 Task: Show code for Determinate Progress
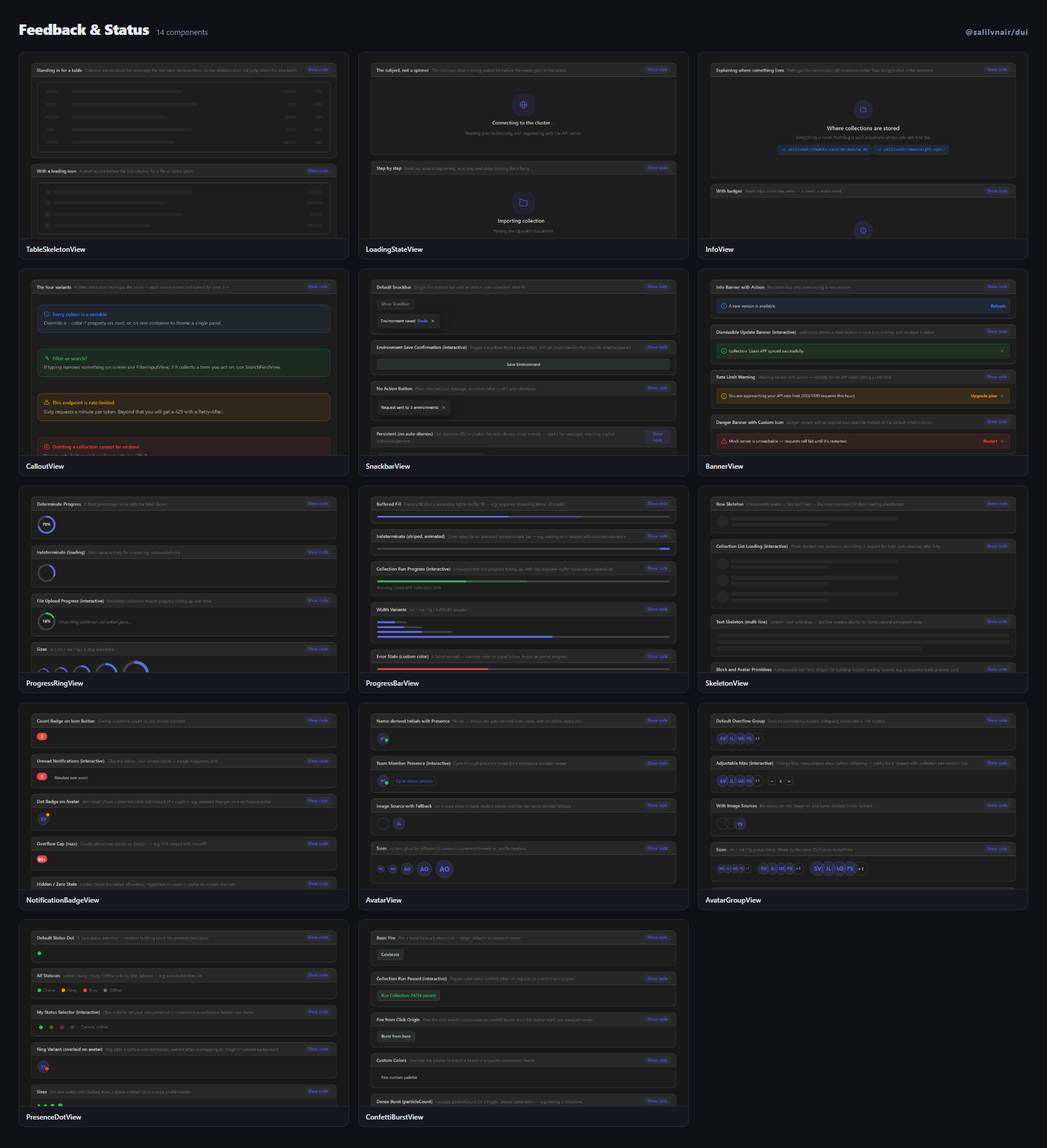(318, 504)
